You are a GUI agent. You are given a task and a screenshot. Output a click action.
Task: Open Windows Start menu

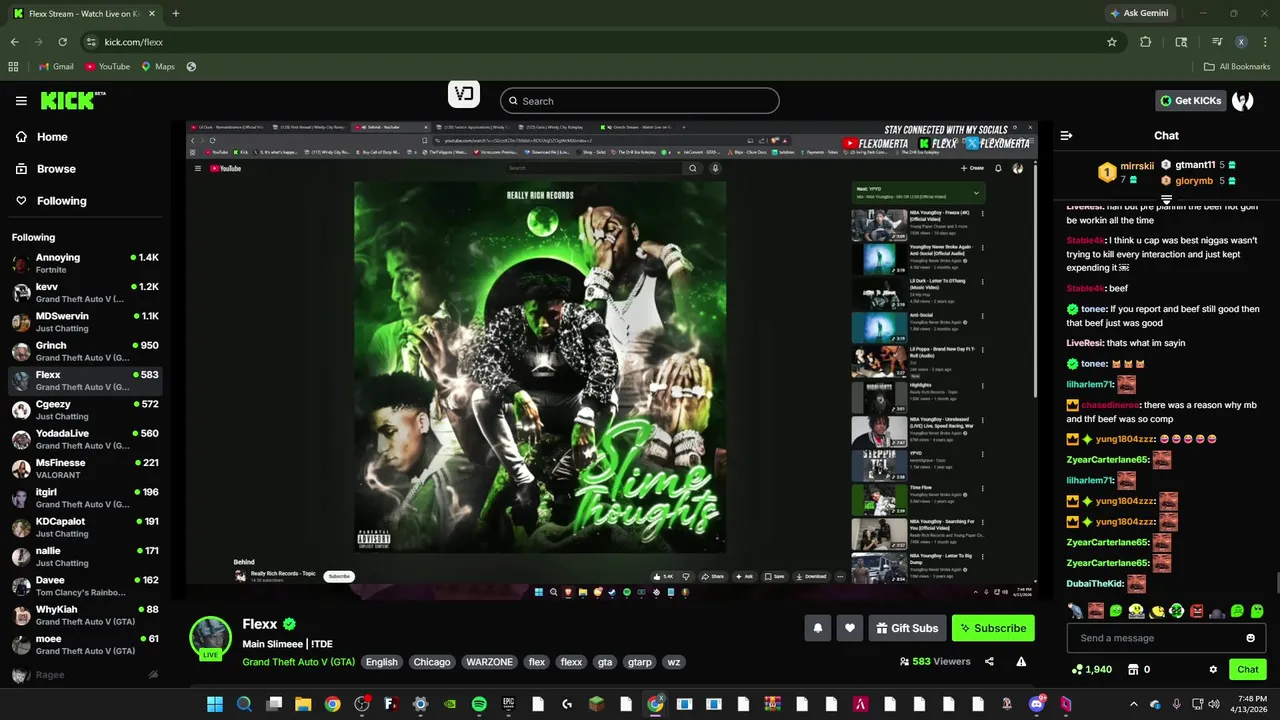[x=215, y=704]
